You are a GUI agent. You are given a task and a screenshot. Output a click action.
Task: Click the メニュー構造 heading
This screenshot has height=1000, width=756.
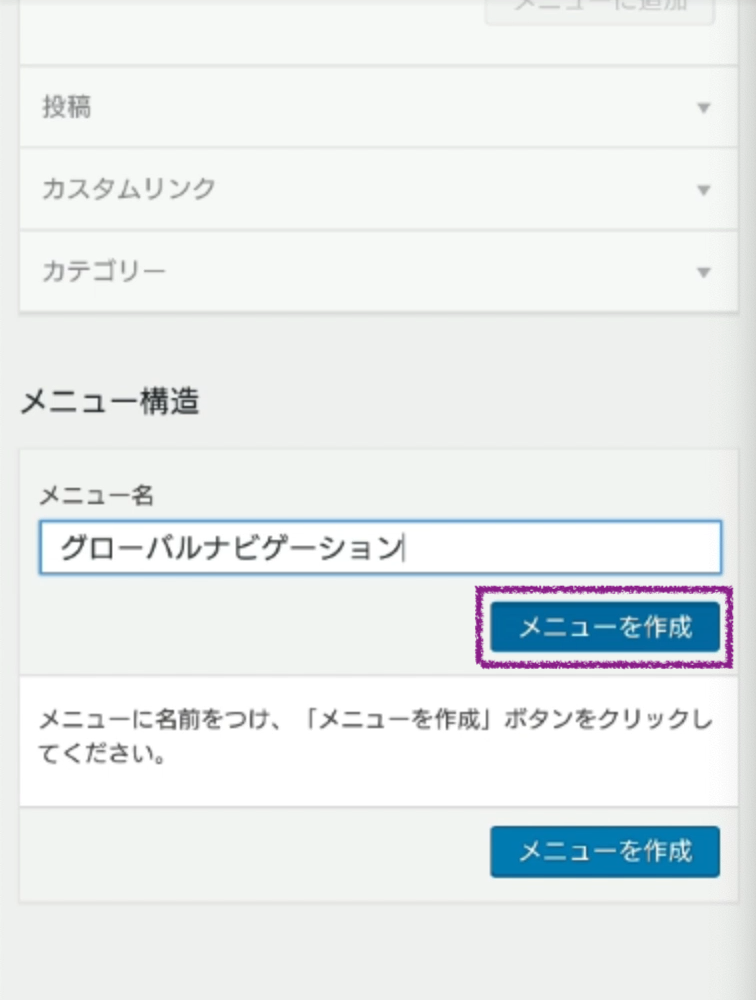pos(110,402)
